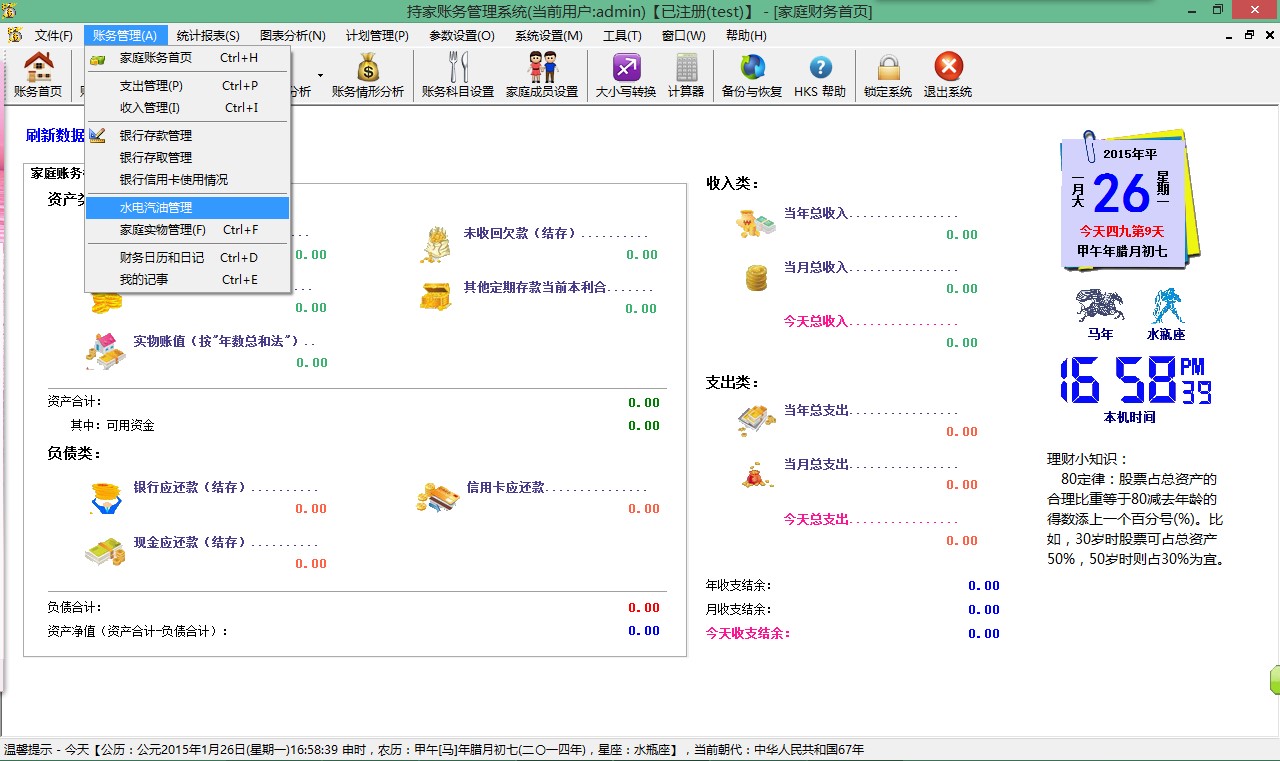Select 银行存取管理 menu entry
Viewport: 1280px width, 761px height.
(x=188, y=158)
